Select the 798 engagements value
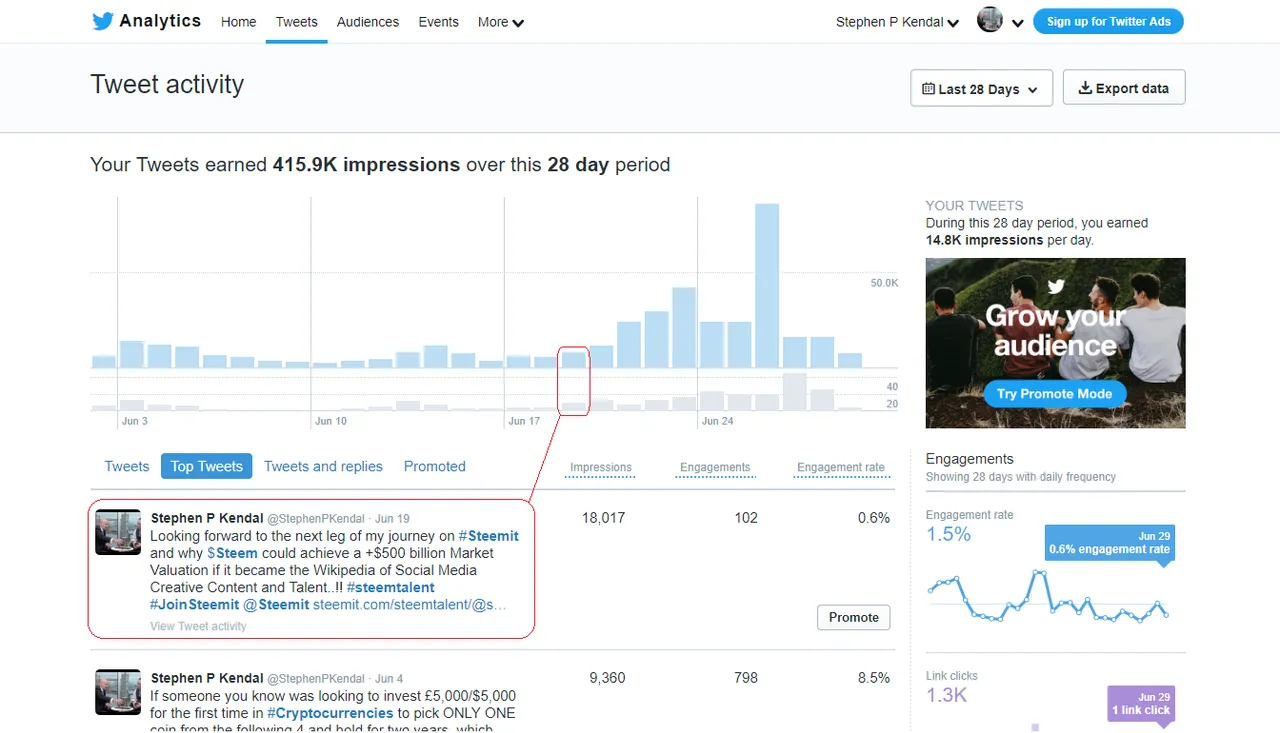The image size is (1280, 733). [746, 678]
